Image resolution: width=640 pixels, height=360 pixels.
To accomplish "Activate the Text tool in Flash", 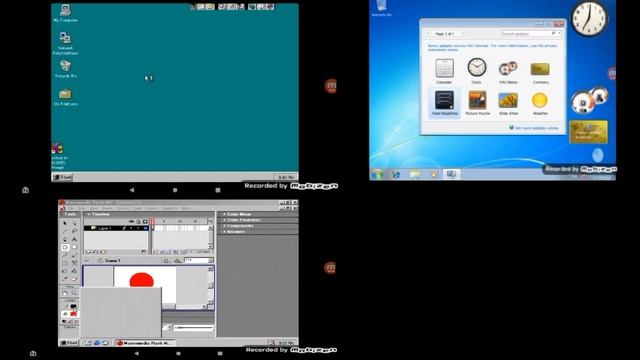I will coord(74,239).
